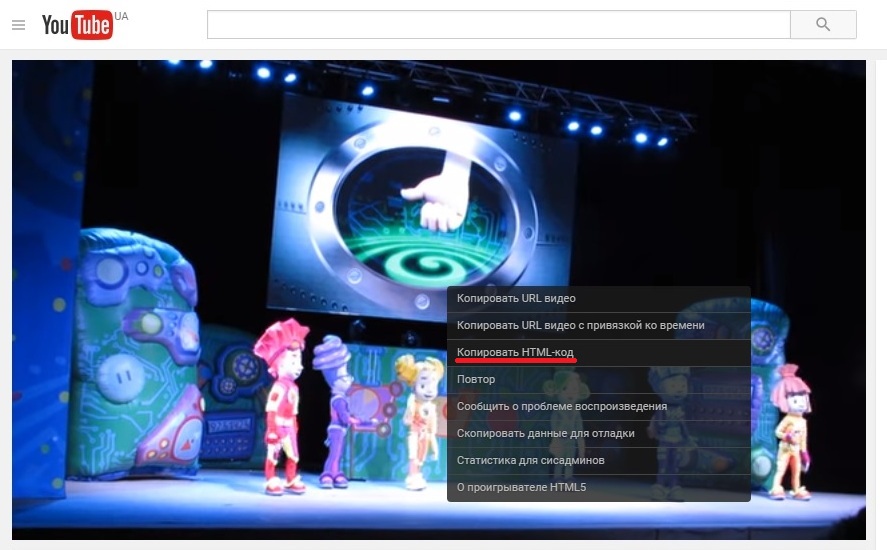Select "Скопировать данные для отладки"
The height and width of the screenshot is (550, 887).
tap(598, 433)
